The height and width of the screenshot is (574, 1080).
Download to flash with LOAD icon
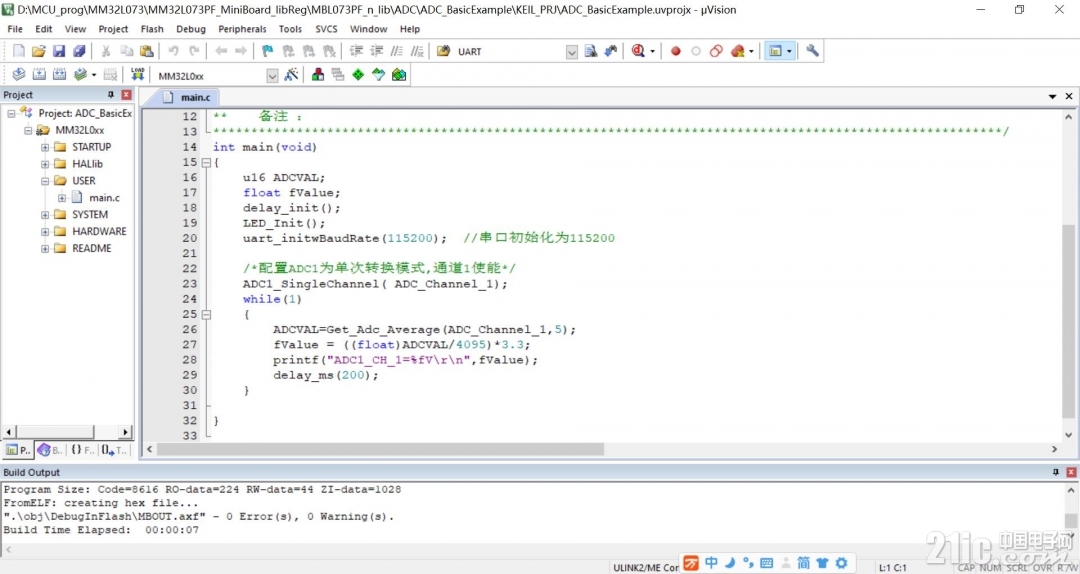(x=138, y=74)
